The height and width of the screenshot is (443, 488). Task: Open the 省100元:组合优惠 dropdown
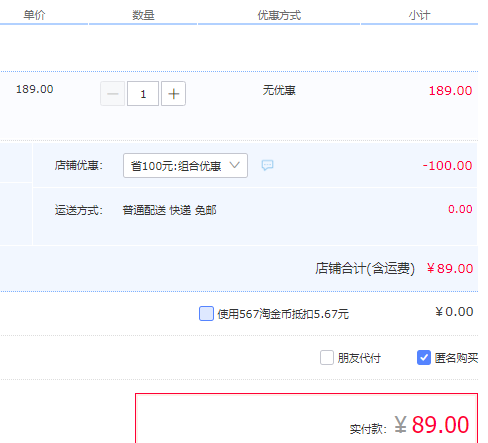click(185, 165)
